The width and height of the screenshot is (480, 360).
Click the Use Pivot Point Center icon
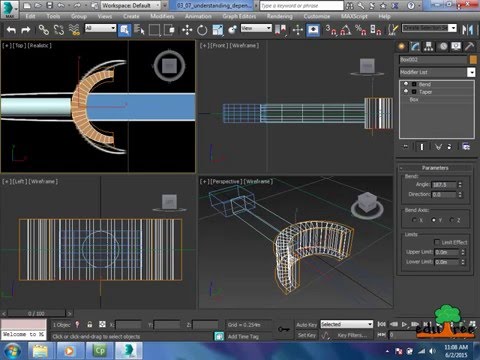coord(281,30)
